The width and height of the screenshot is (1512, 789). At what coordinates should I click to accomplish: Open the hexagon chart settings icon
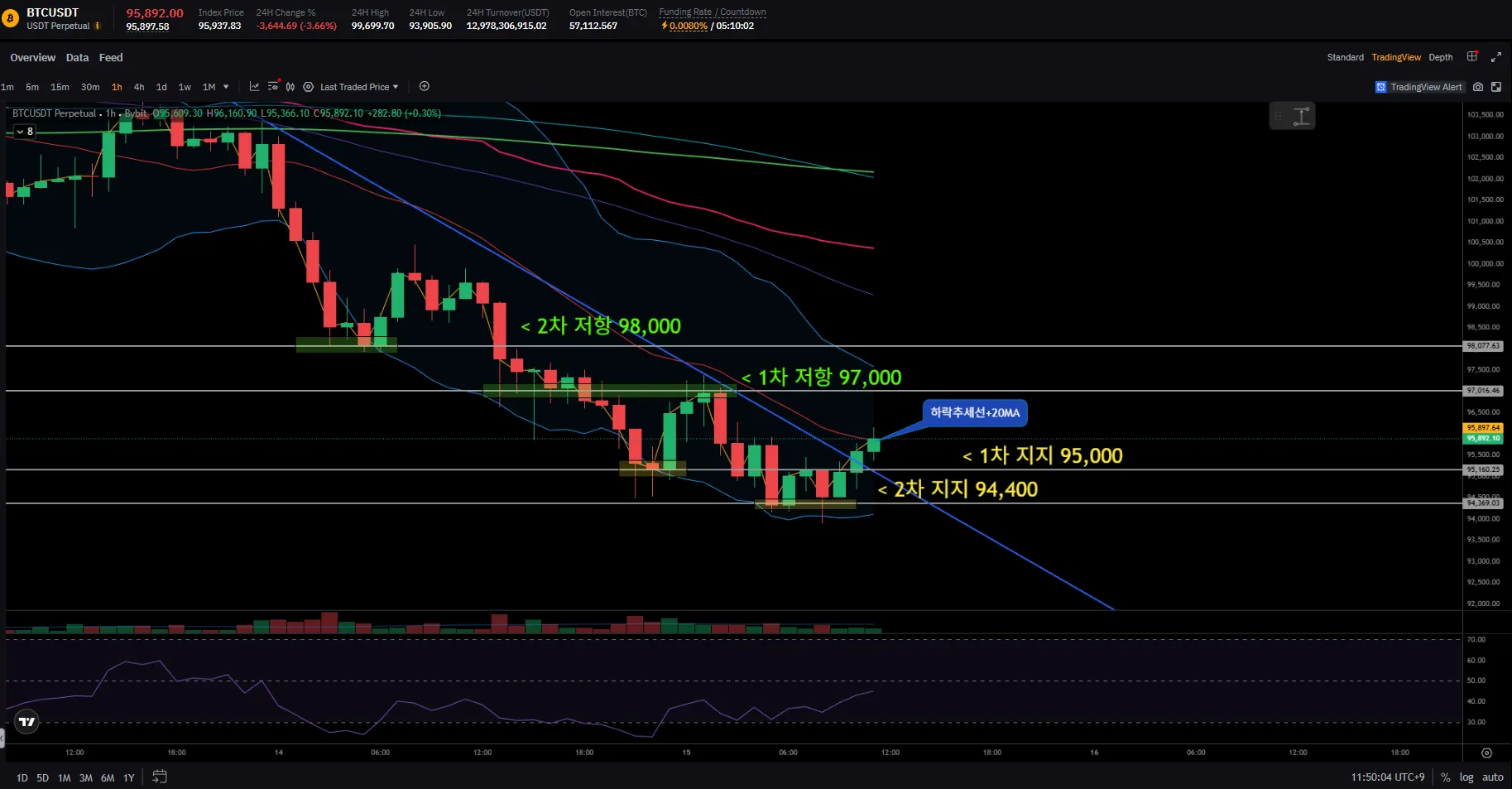tap(308, 87)
